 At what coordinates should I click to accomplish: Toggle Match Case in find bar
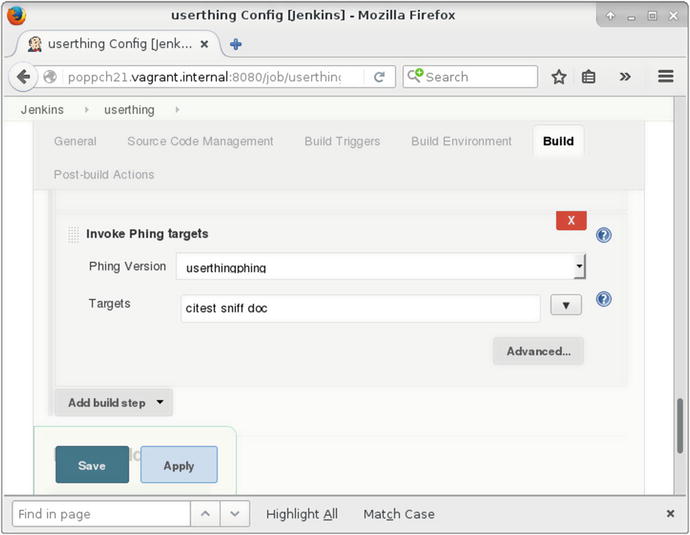(x=398, y=514)
